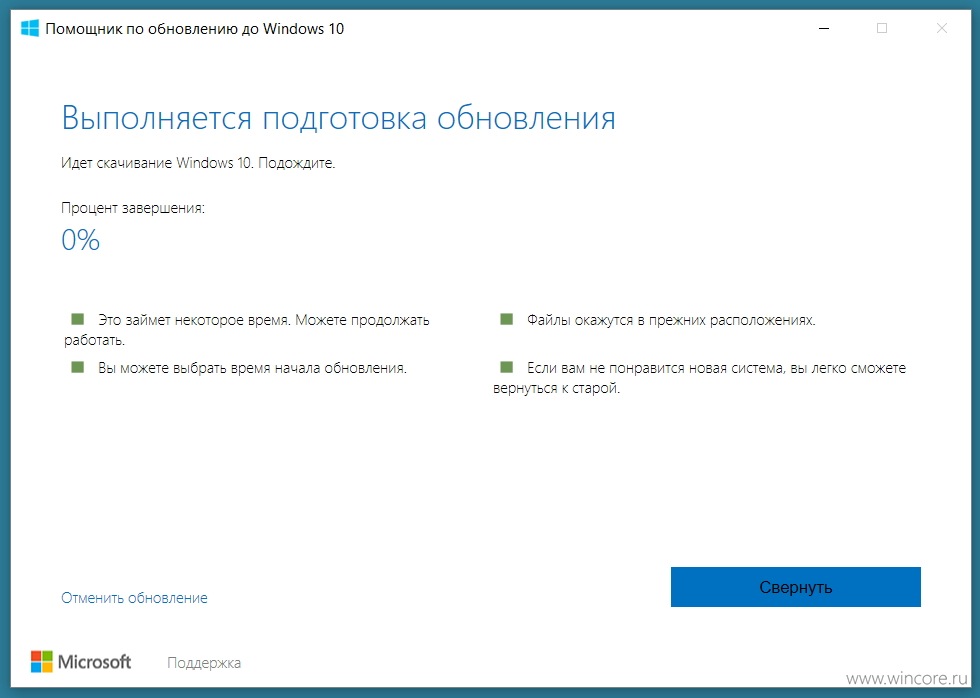The image size is (980, 698).
Task: Click the text Идет скачивание Windows 10
Action: (x=157, y=163)
